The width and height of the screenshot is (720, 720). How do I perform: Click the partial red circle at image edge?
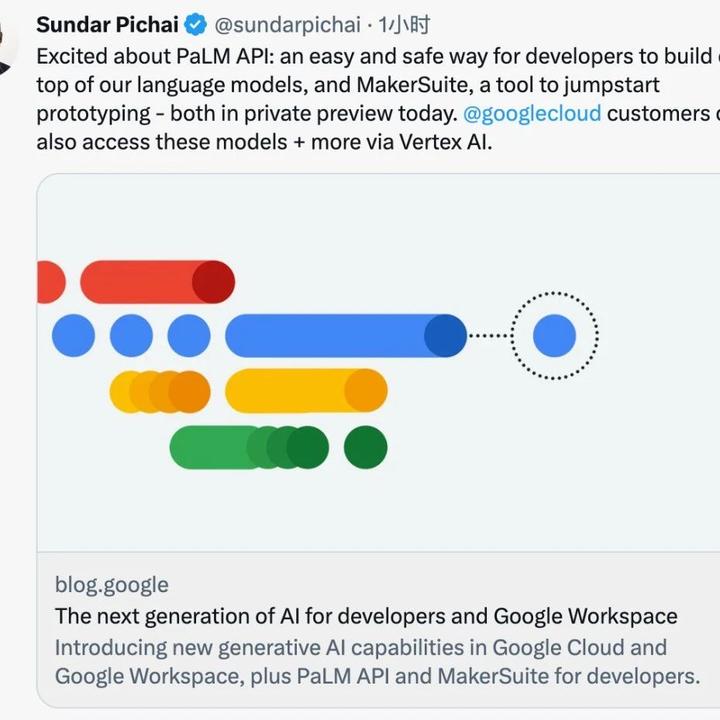49,281
